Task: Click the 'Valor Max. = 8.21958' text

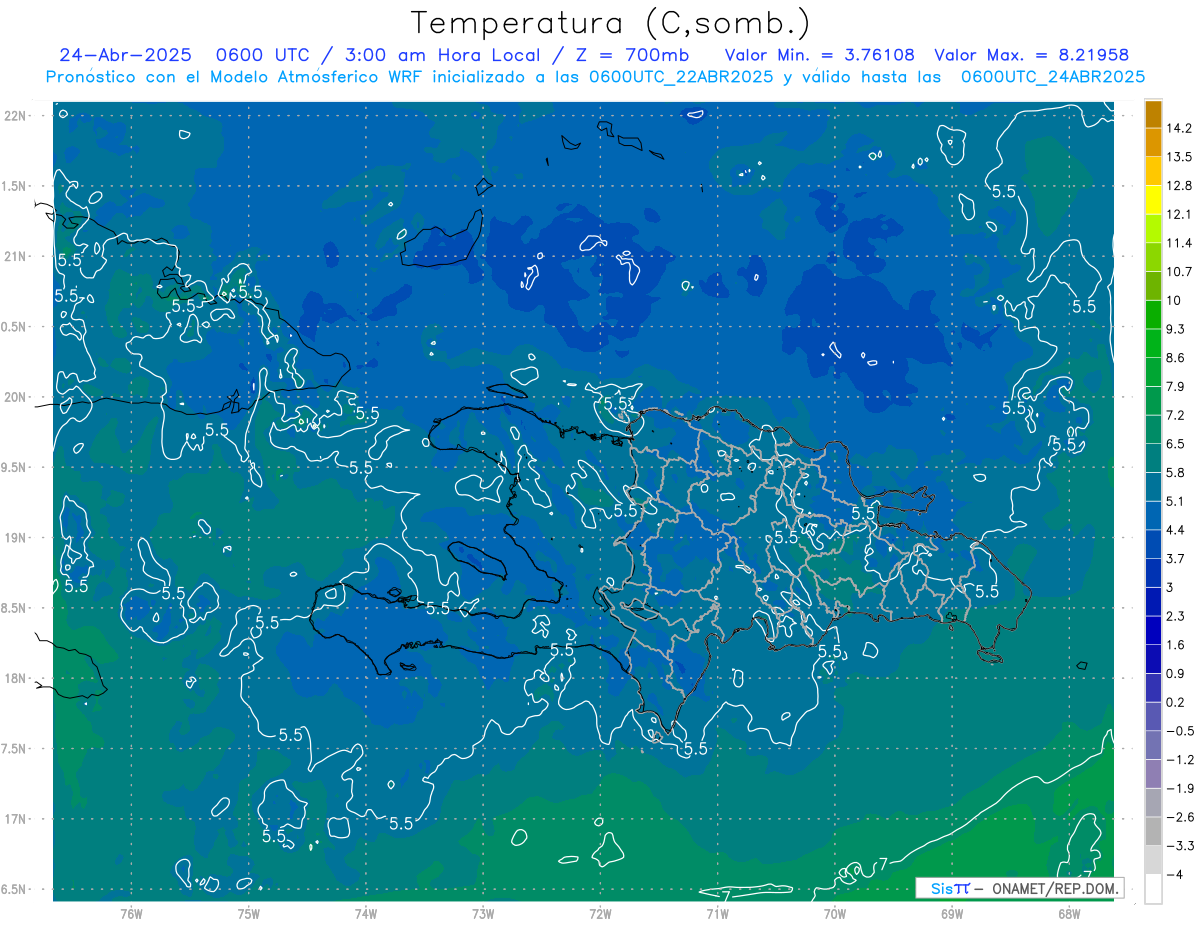Action: pos(1031,55)
